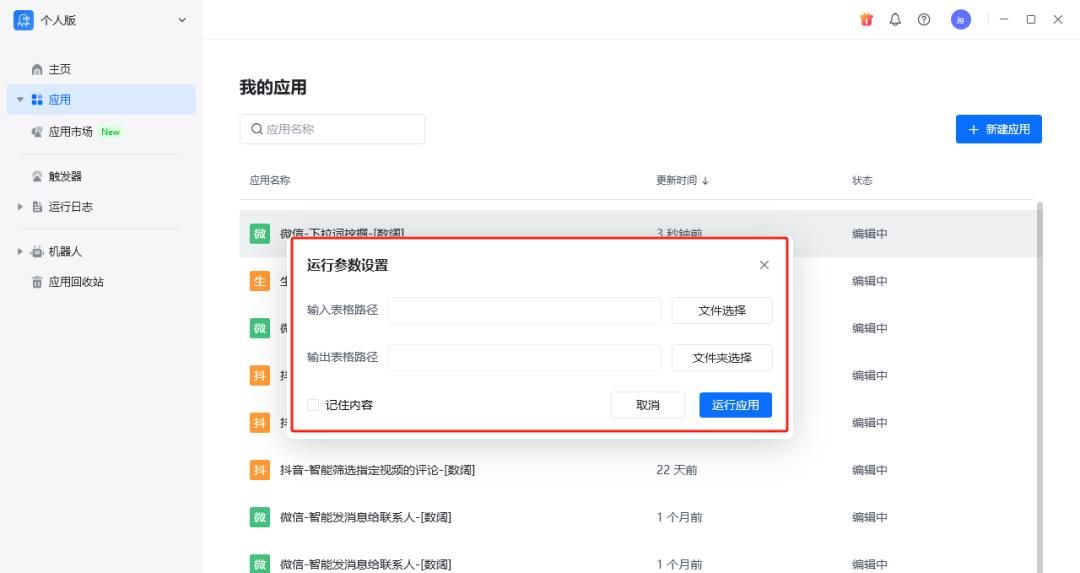Screen dimensions: 1080x573
Task: Click the green 微 icon of first app row
Action: coord(260,233)
